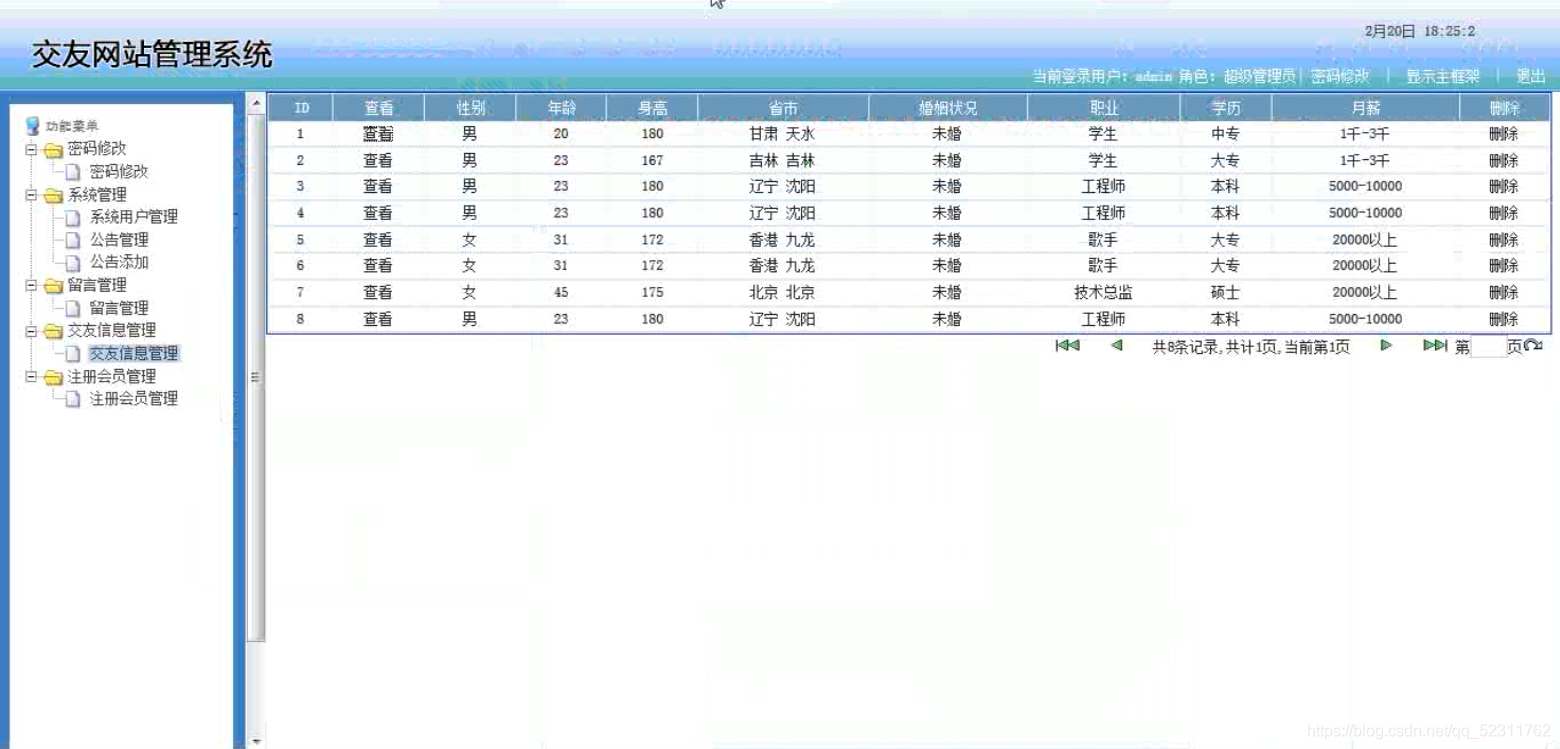Click the 硕士 cell
The image size is (1560, 749).
click(x=1225, y=293)
